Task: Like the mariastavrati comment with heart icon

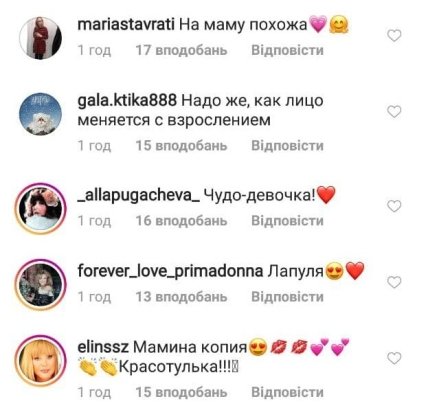Action: (394, 35)
